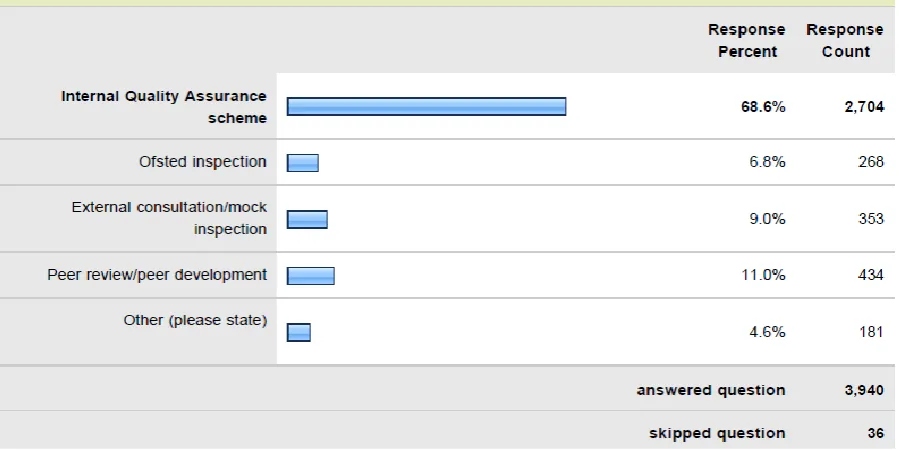This screenshot has height=450, width=899.
Task: Click the Response Percent column header
Action: pyautogui.click(x=746, y=40)
